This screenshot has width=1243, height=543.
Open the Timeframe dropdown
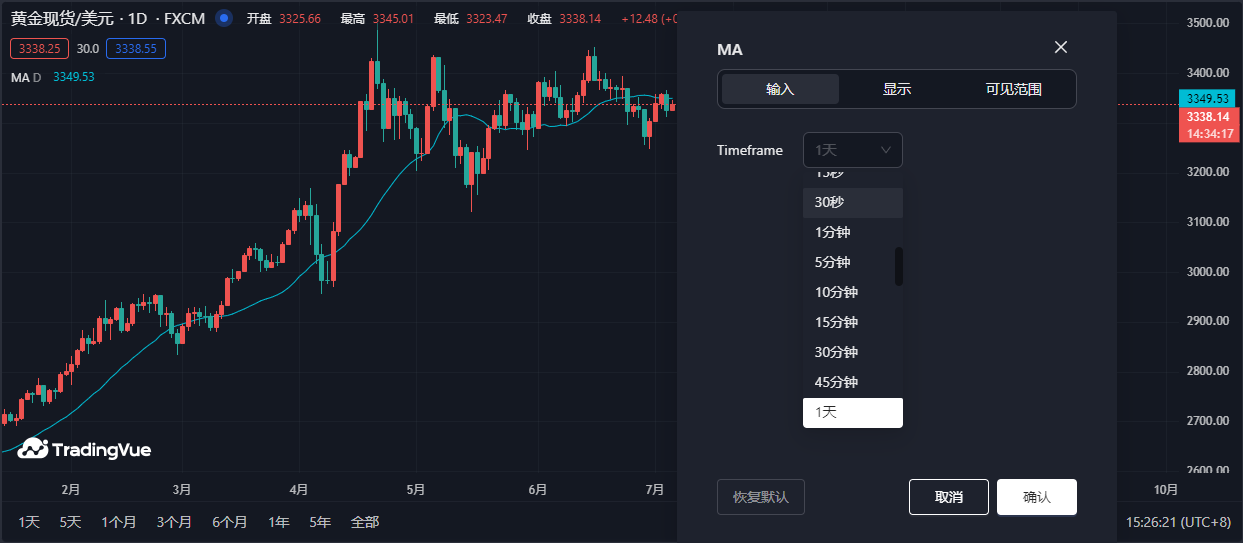point(852,150)
